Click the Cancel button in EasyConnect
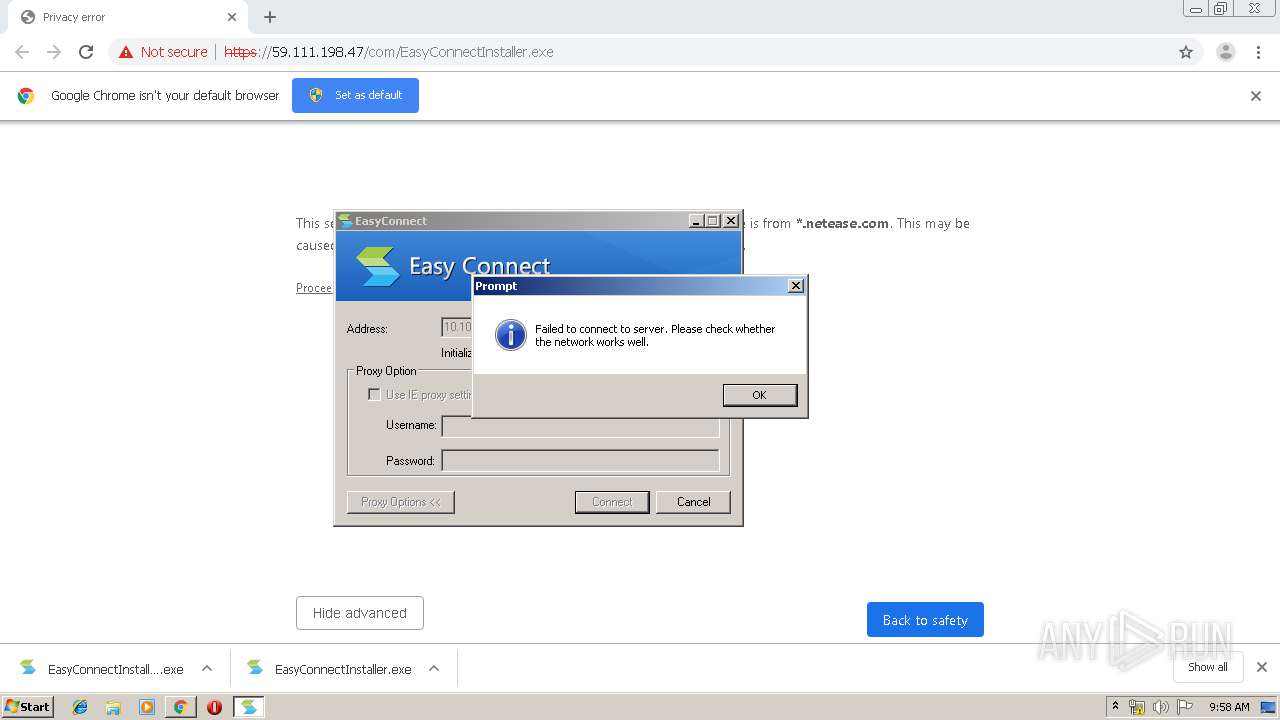1280x720 pixels. (x=693, y=502)
